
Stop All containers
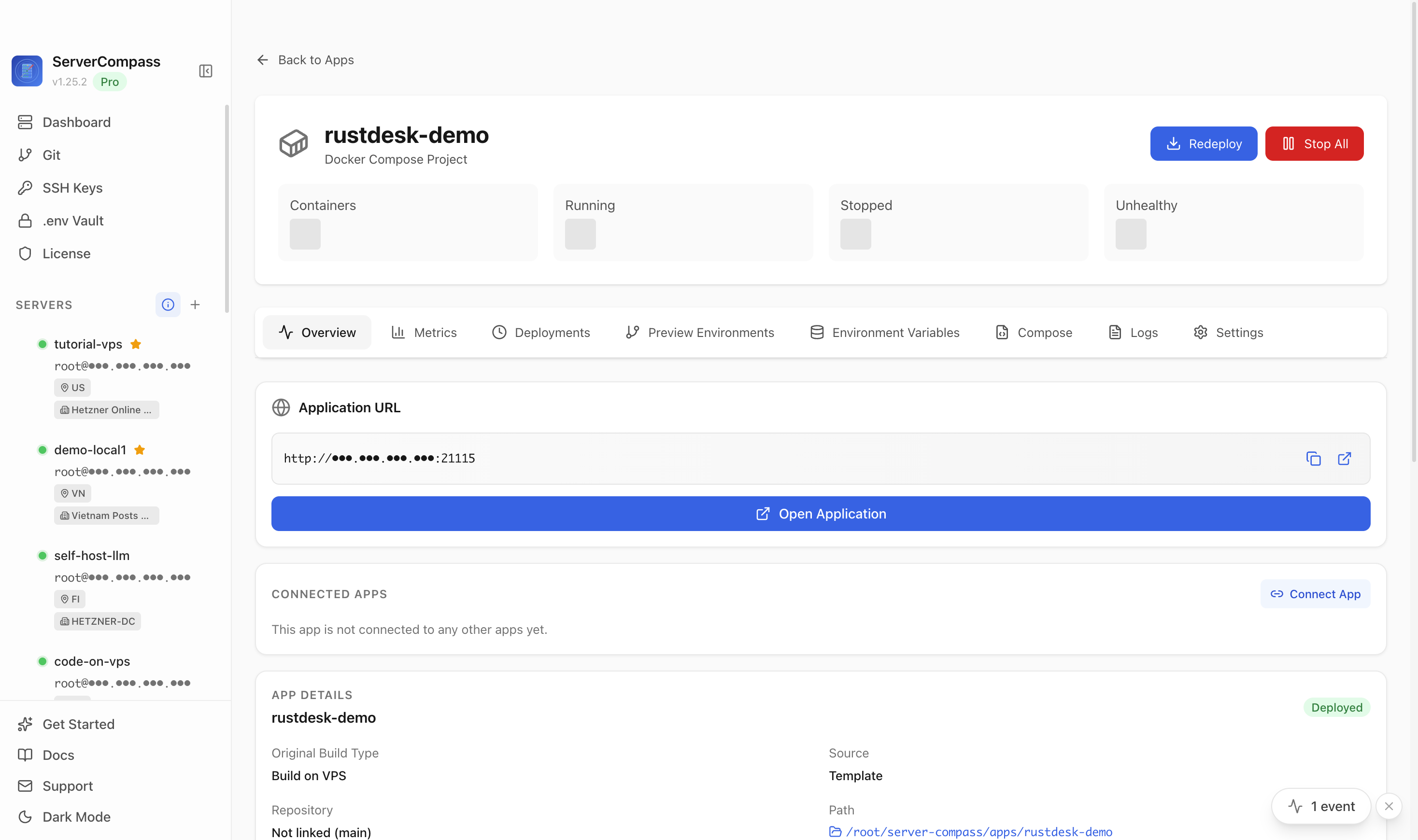1314,144
